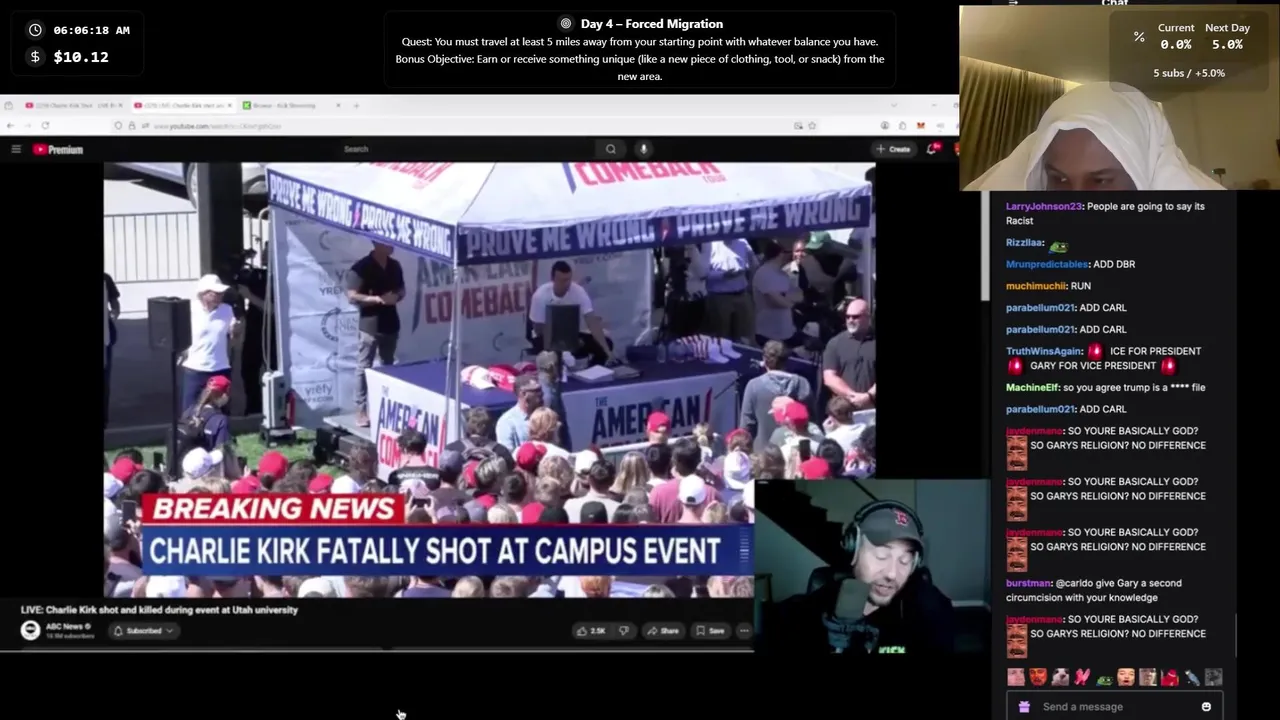1280x720 pixels.
Task: Click the 06:06:18 AM clock display
Action: pyautogui.click(x=91, y=30)
